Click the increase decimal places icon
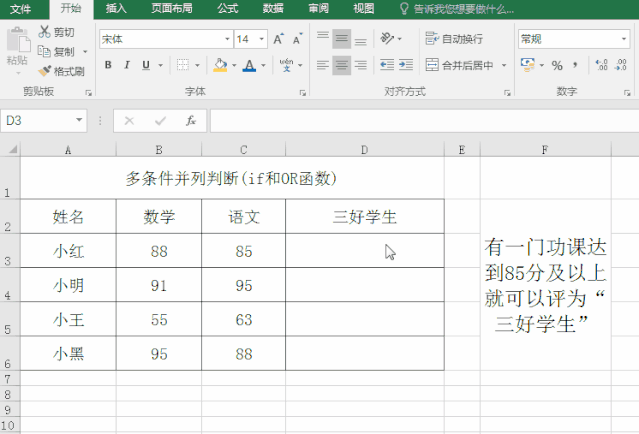The image size is (639, 434). pos(601,65)
